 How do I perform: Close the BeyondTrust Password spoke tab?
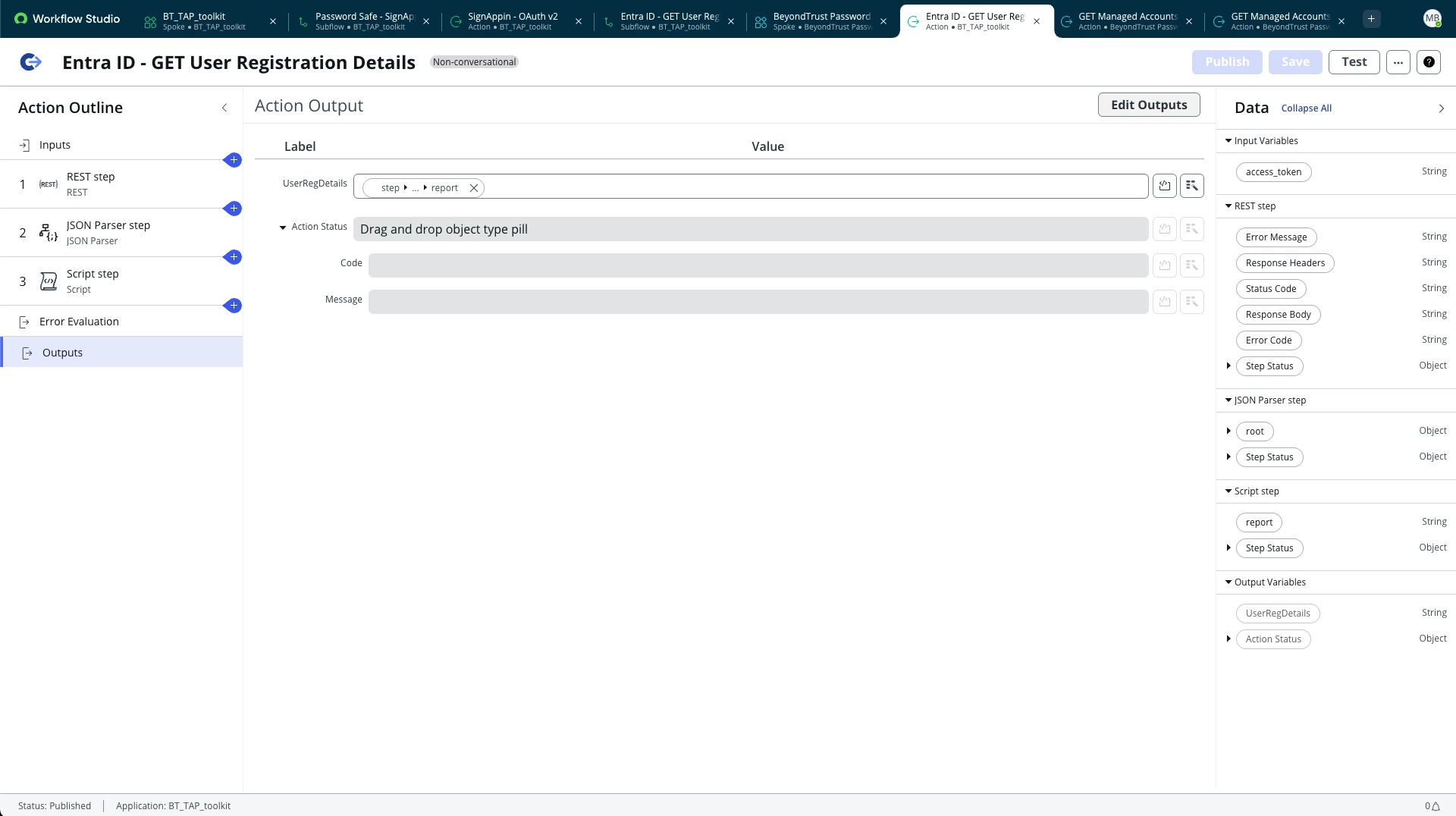pyautogui.click(x=883, y=21)
